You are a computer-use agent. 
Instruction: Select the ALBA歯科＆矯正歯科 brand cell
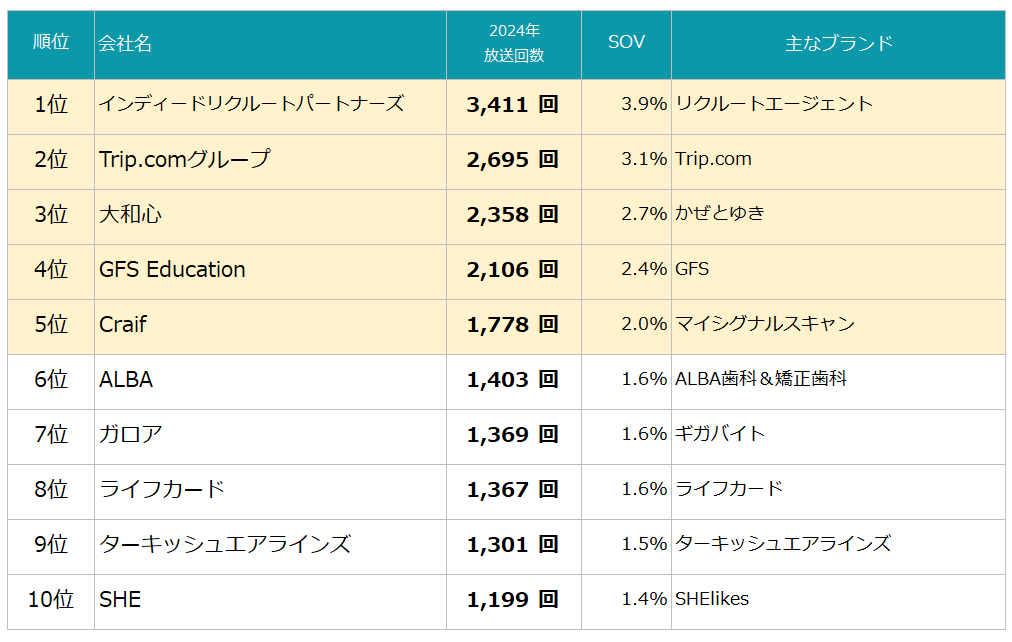tap(761, 379)
